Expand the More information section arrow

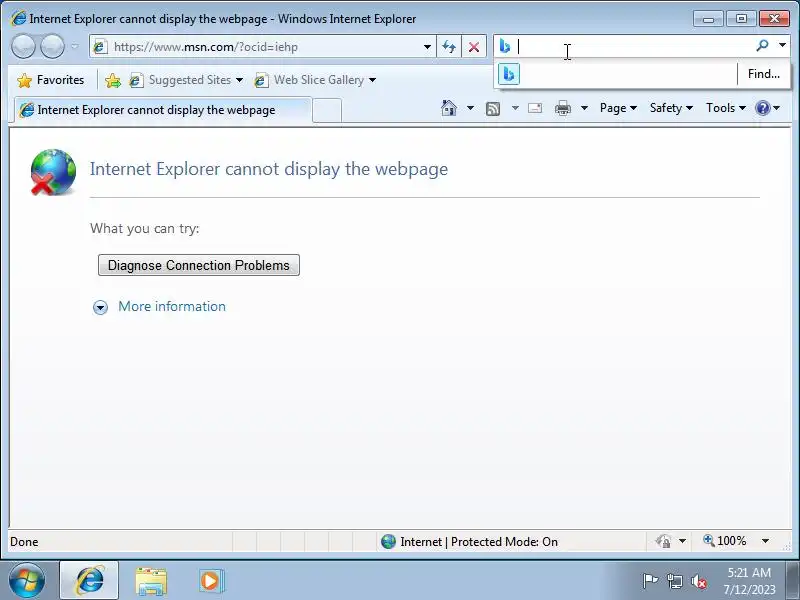[101, 307]
